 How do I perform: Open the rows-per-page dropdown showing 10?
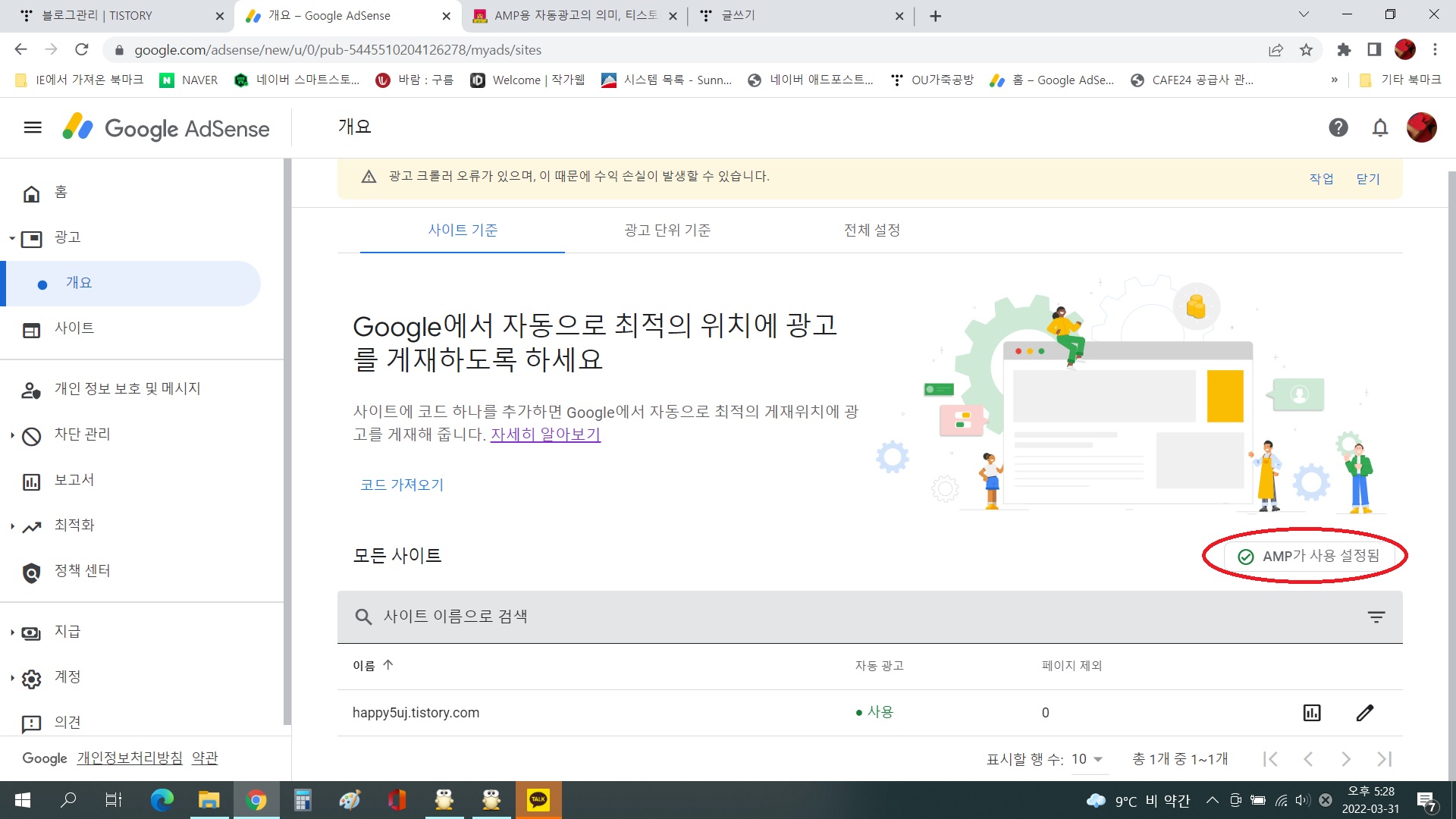[x=1088, y=759]
